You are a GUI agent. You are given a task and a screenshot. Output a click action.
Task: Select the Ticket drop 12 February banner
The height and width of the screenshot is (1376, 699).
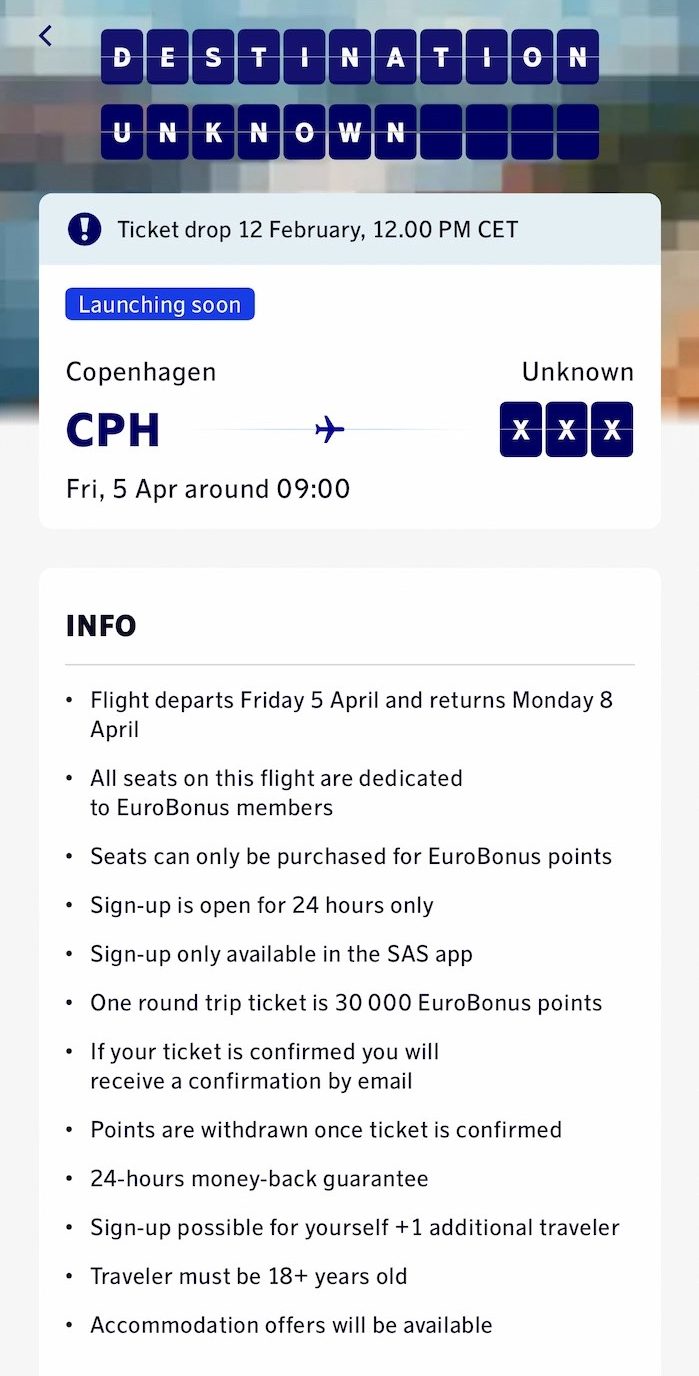(350, 229)
